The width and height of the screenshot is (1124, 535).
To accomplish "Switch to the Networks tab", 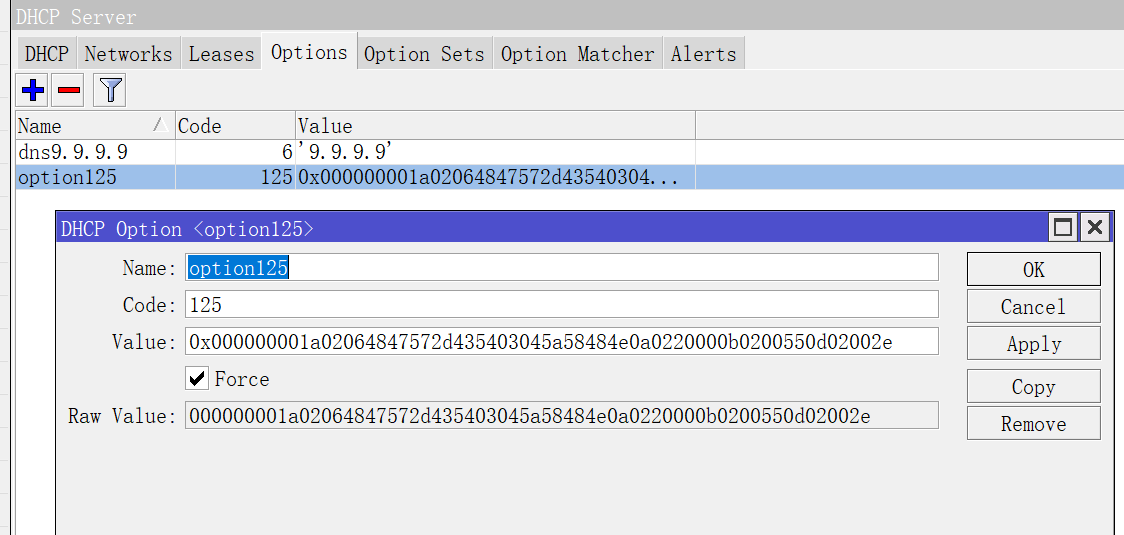I will coord(128,54).
